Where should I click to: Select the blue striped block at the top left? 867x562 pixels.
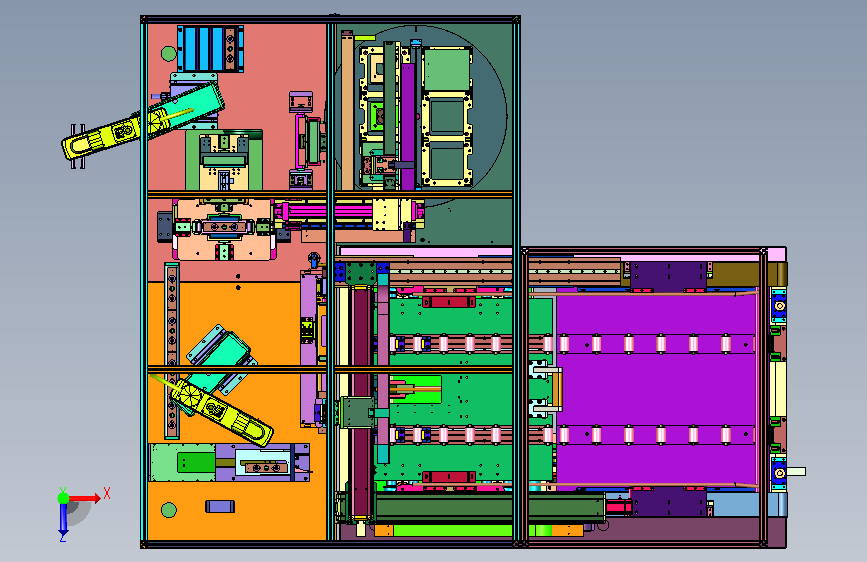point(210,49)
